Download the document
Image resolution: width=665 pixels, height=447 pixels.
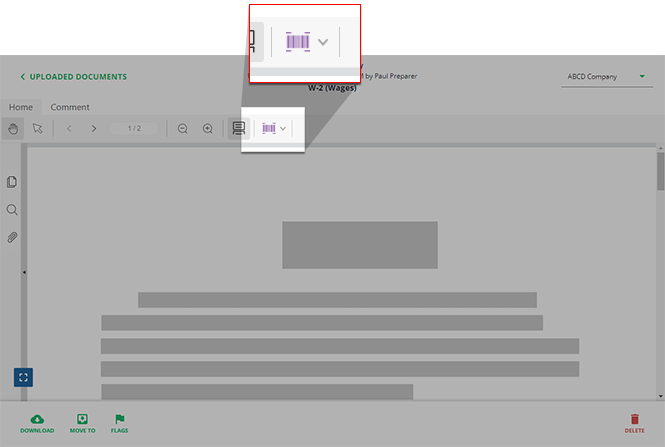pos(37,424)
